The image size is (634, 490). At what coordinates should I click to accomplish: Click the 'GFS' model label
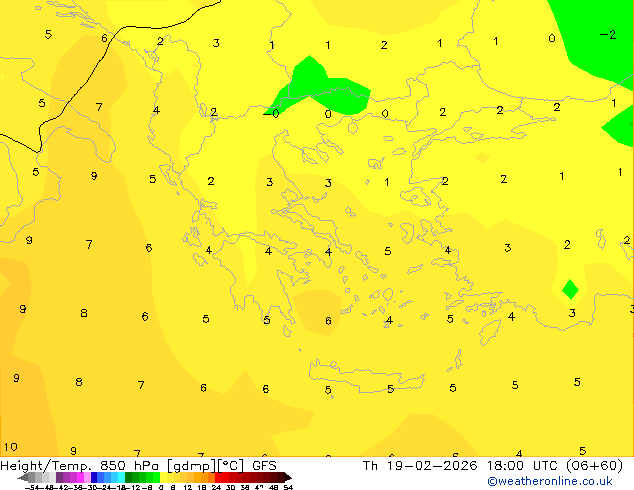tap(264, 465)
